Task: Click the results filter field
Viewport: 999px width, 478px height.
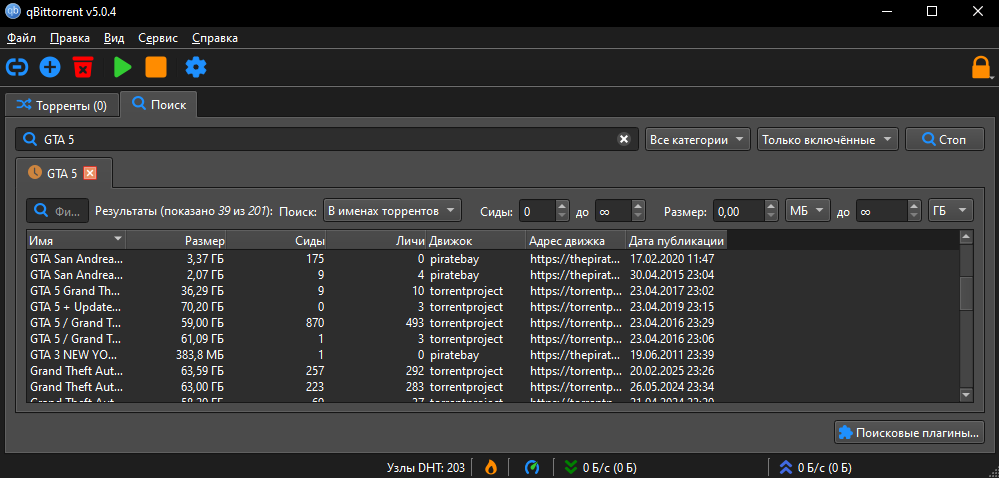Action: tap(58, 211)
